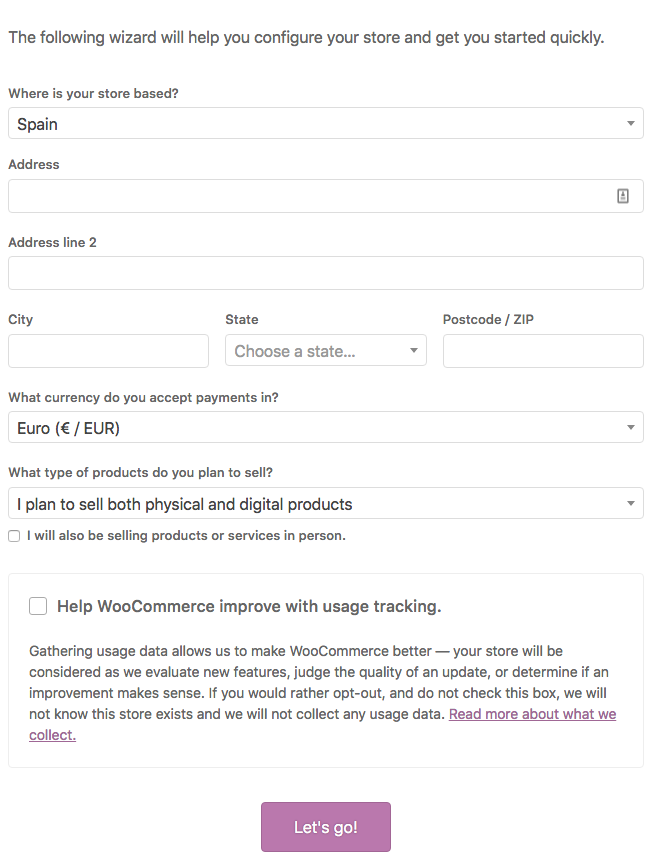Open the Read more about what we collect link

coord(532,714)
